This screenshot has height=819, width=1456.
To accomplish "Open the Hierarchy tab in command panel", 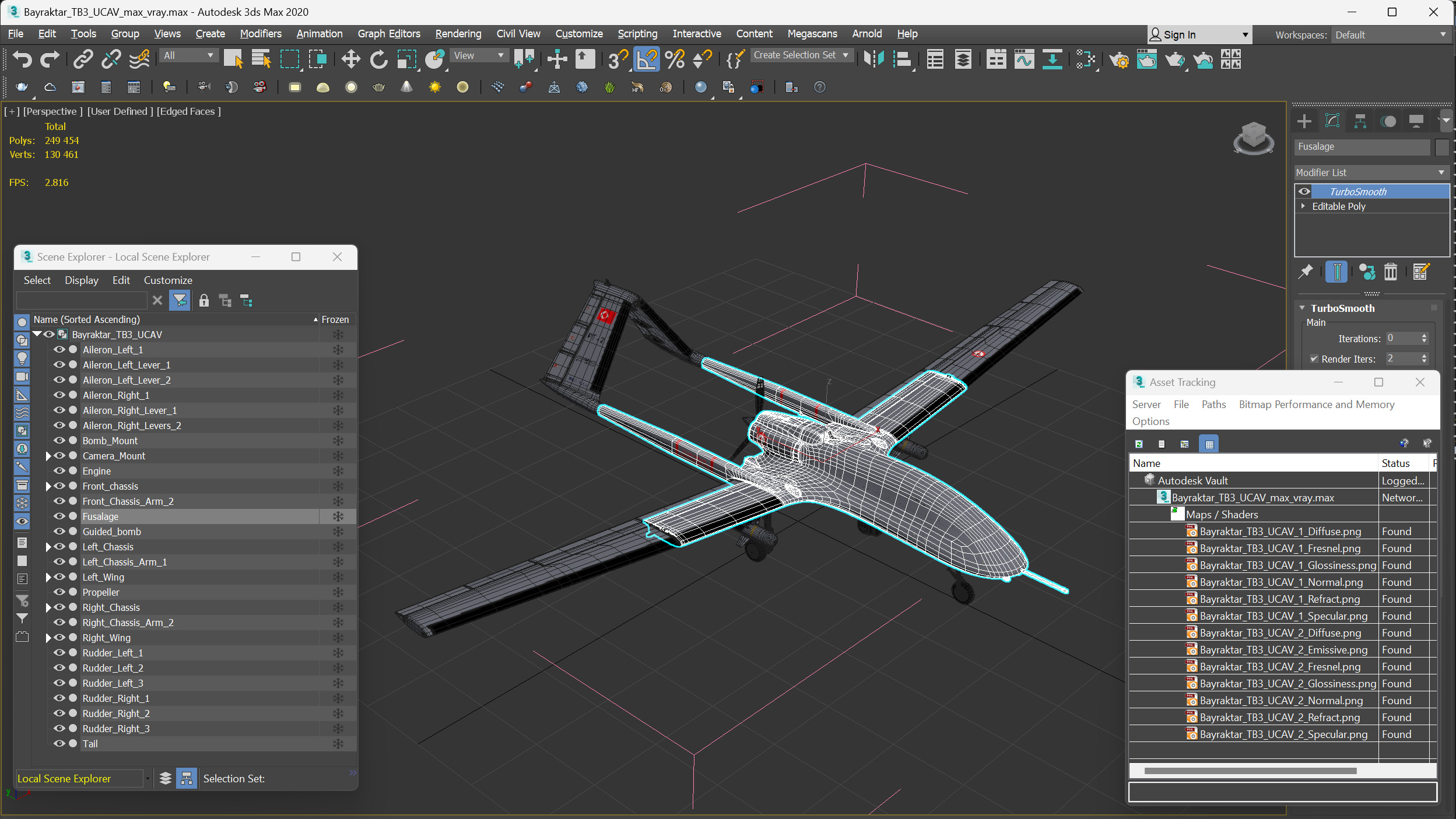I will click(1360, 121).
